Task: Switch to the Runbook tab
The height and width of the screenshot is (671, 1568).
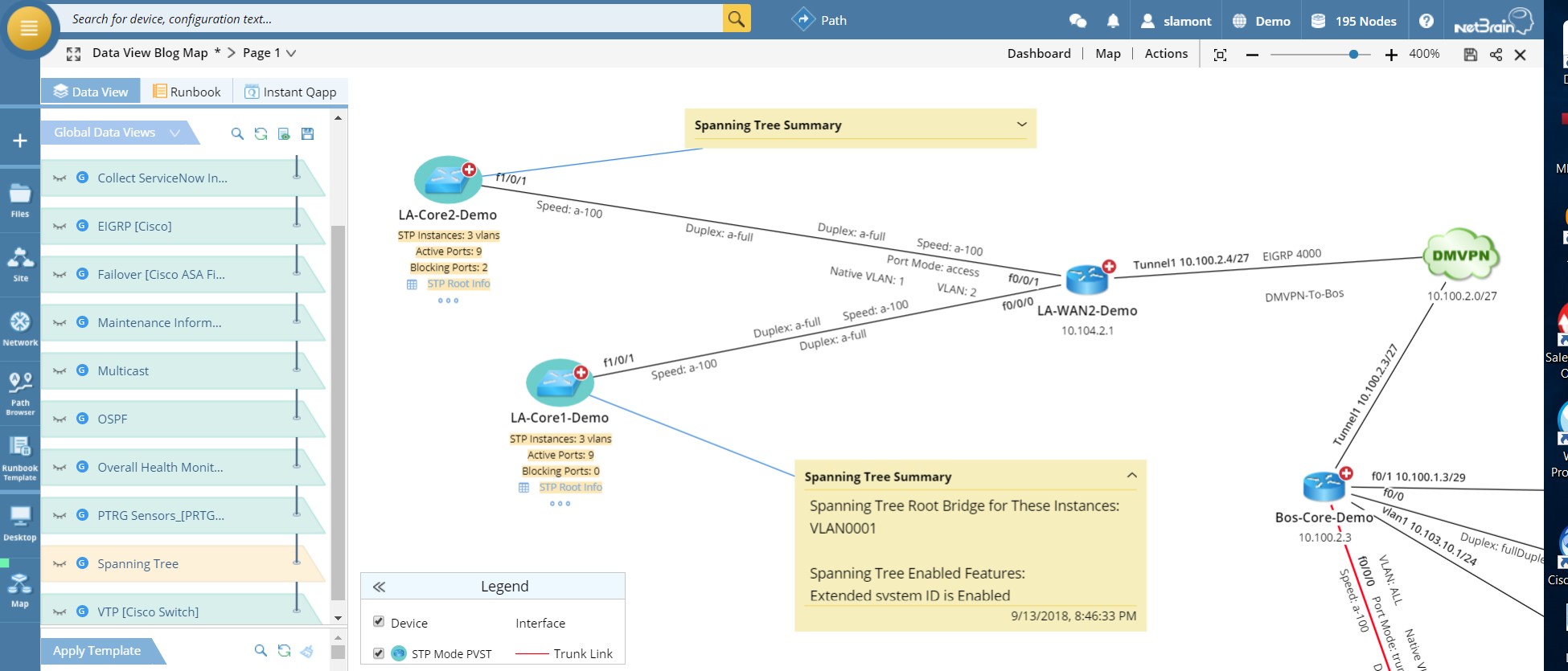Action: click(x=187, y=92)
